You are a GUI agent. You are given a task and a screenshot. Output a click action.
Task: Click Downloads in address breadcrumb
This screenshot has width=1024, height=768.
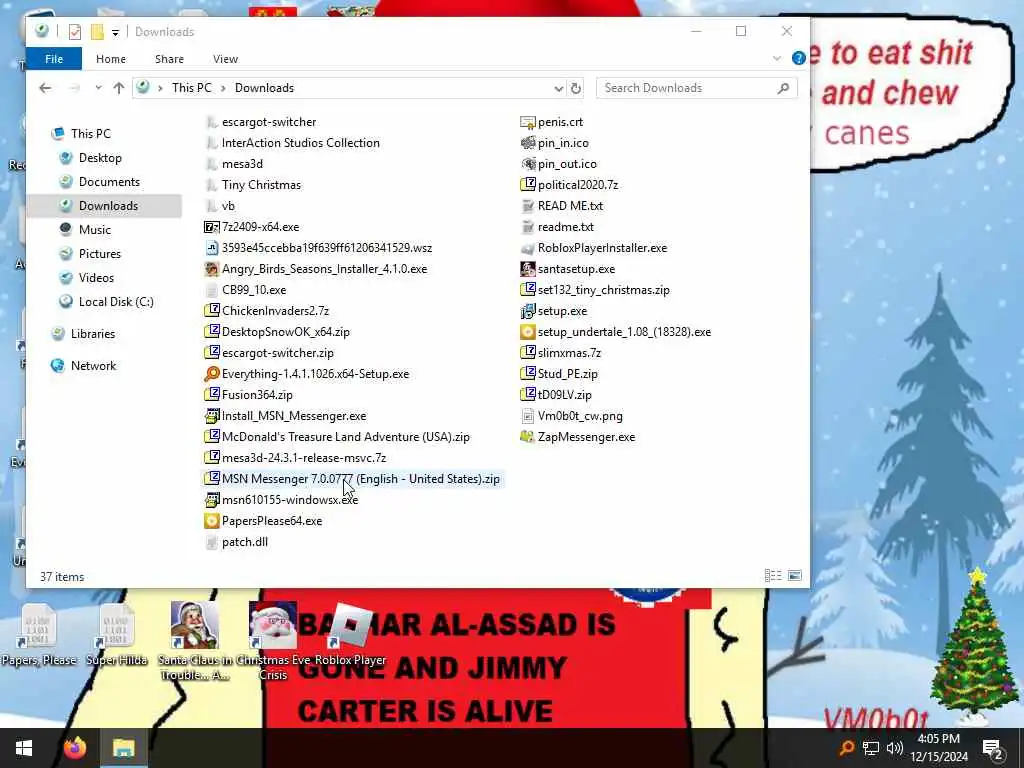(264, 88)
